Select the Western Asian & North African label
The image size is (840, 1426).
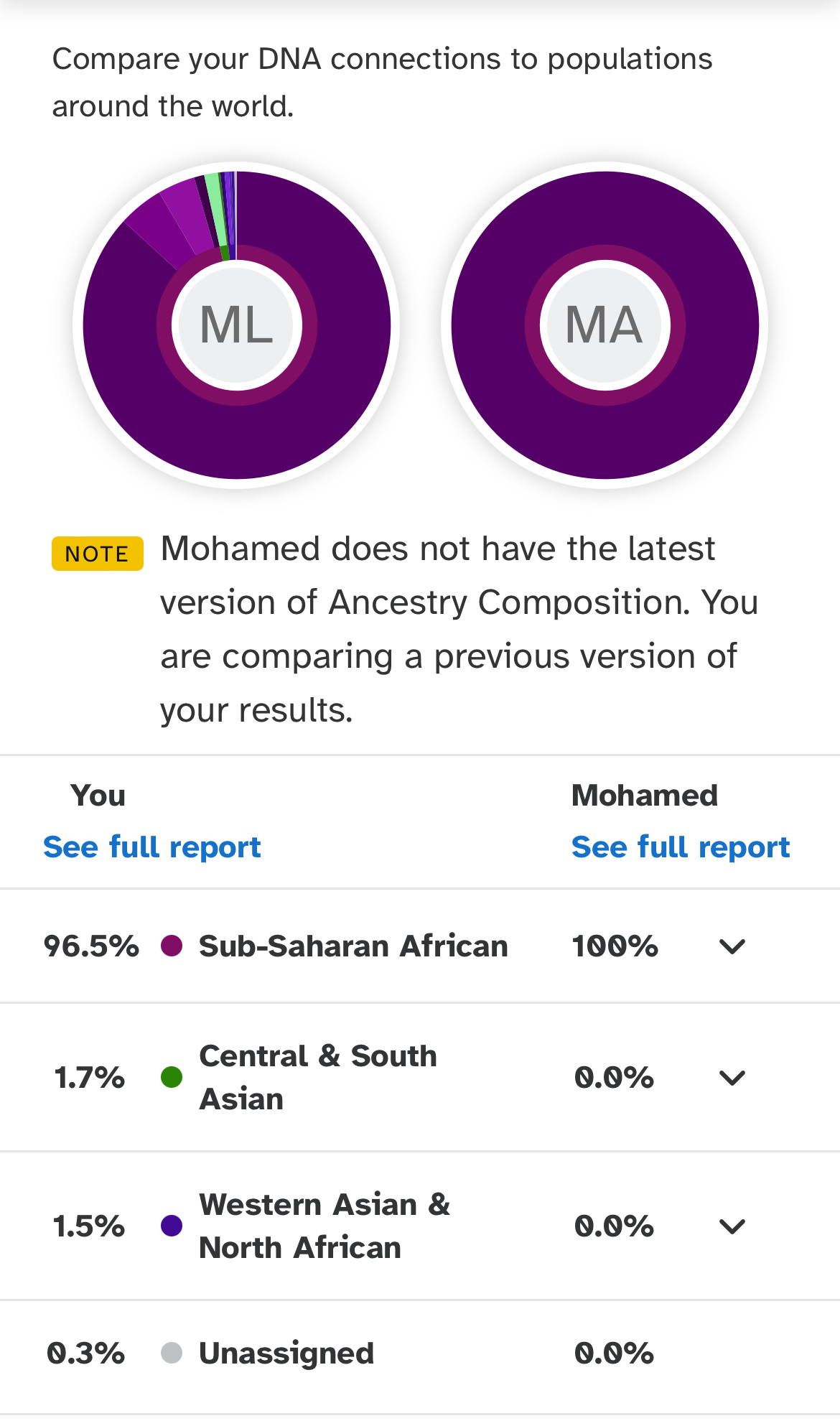(x=325, y=1226)
